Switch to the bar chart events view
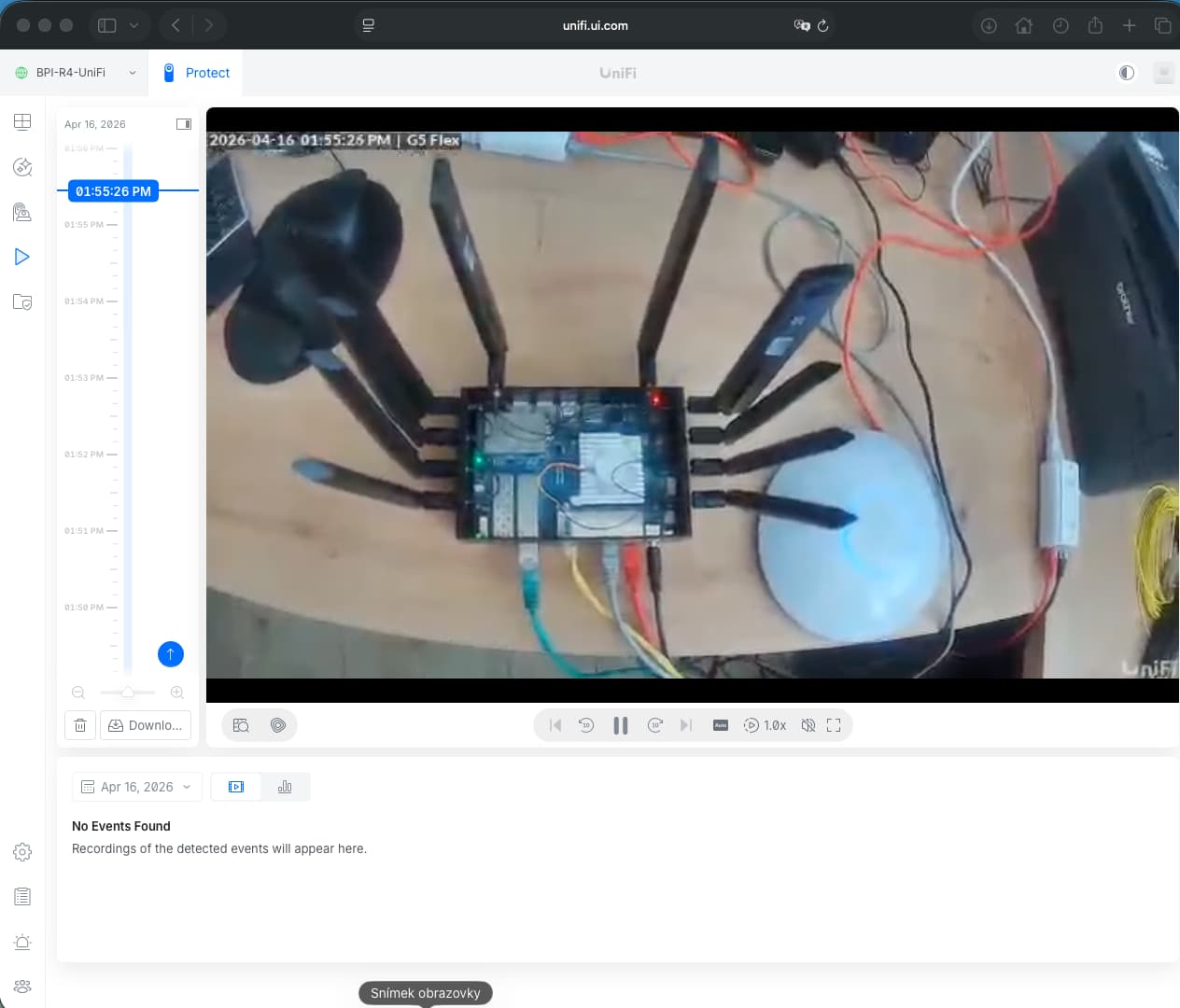Viewport: 1180px width, 1008px height. pos(285,787)
